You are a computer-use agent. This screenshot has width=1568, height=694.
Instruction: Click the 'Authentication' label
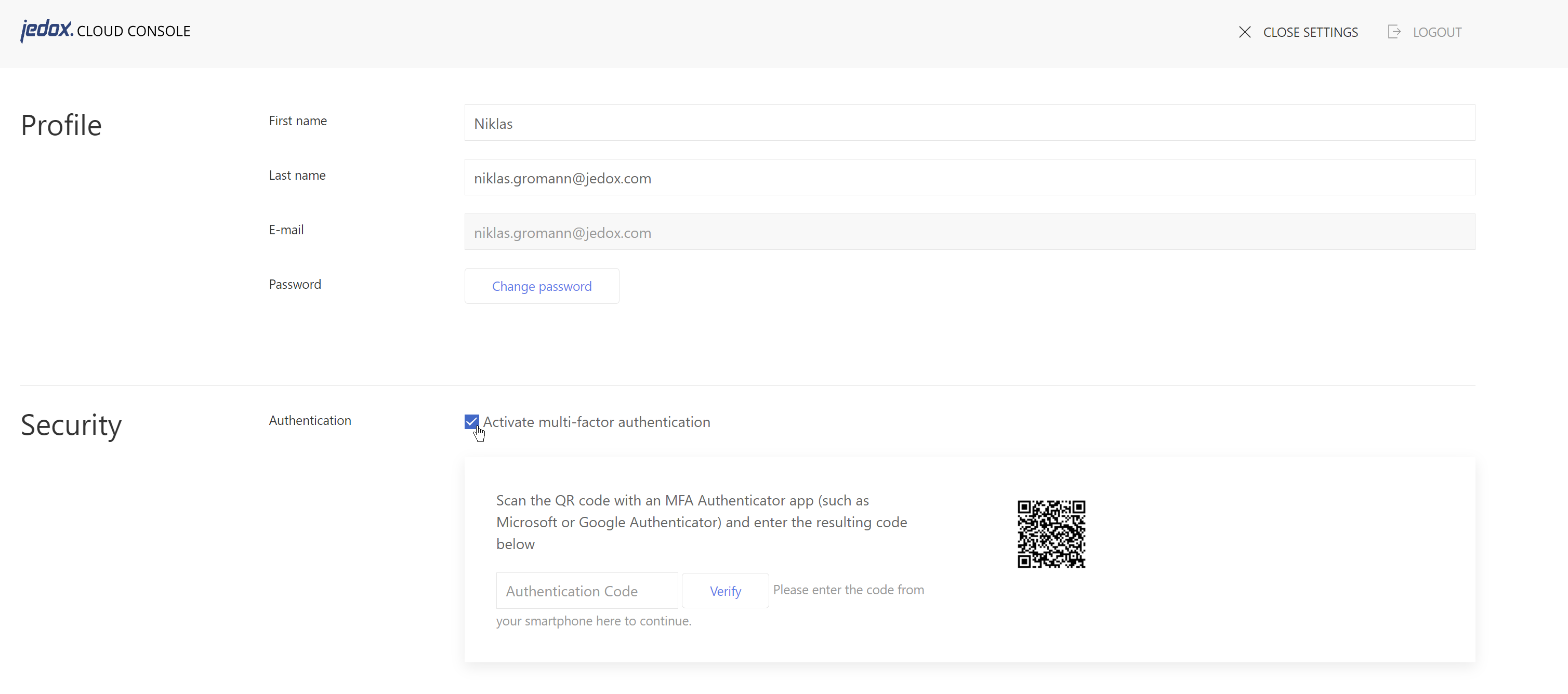310,421
